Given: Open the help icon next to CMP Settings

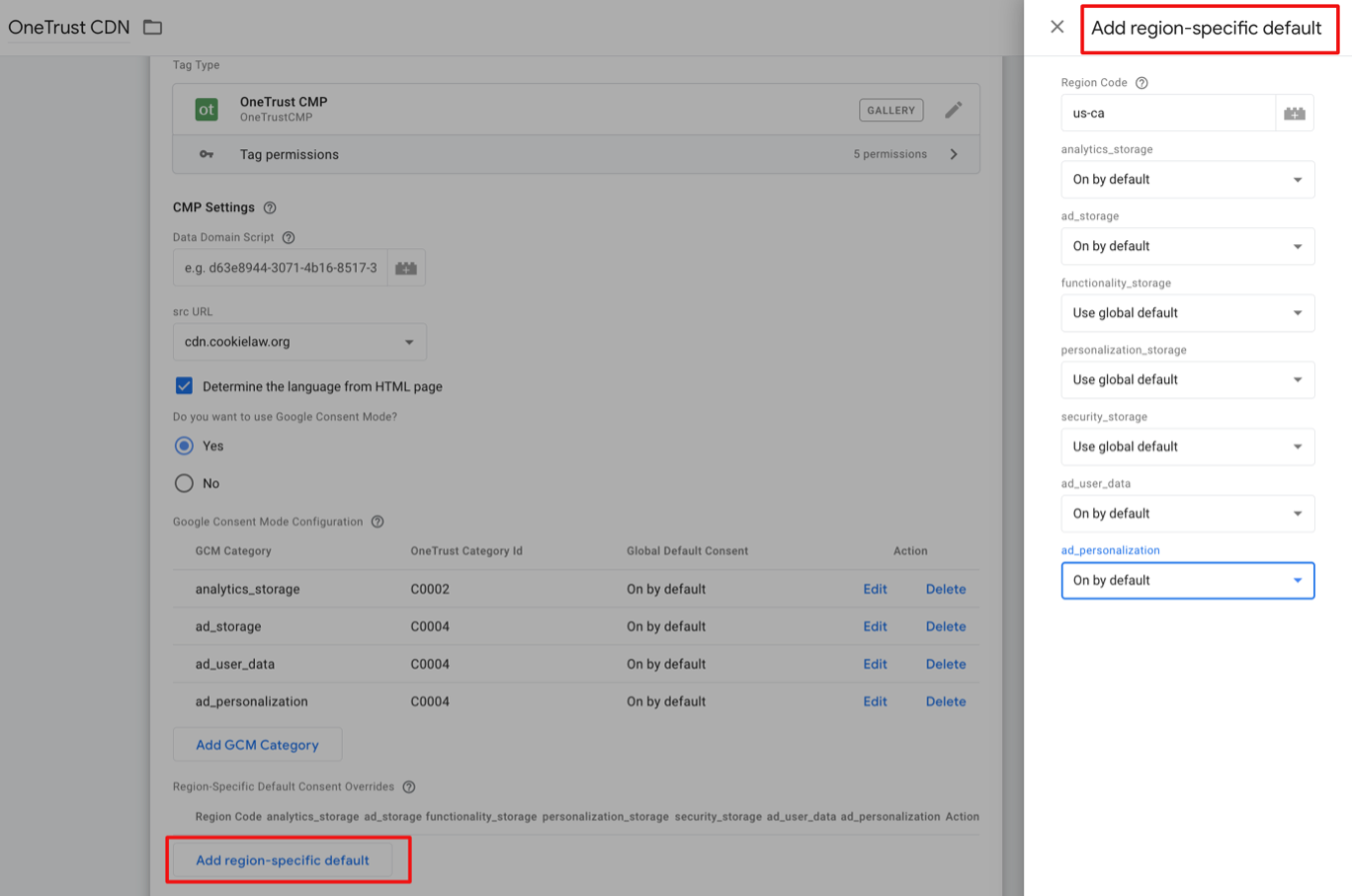Looking at the screenshot, I should tap(270, 207).
